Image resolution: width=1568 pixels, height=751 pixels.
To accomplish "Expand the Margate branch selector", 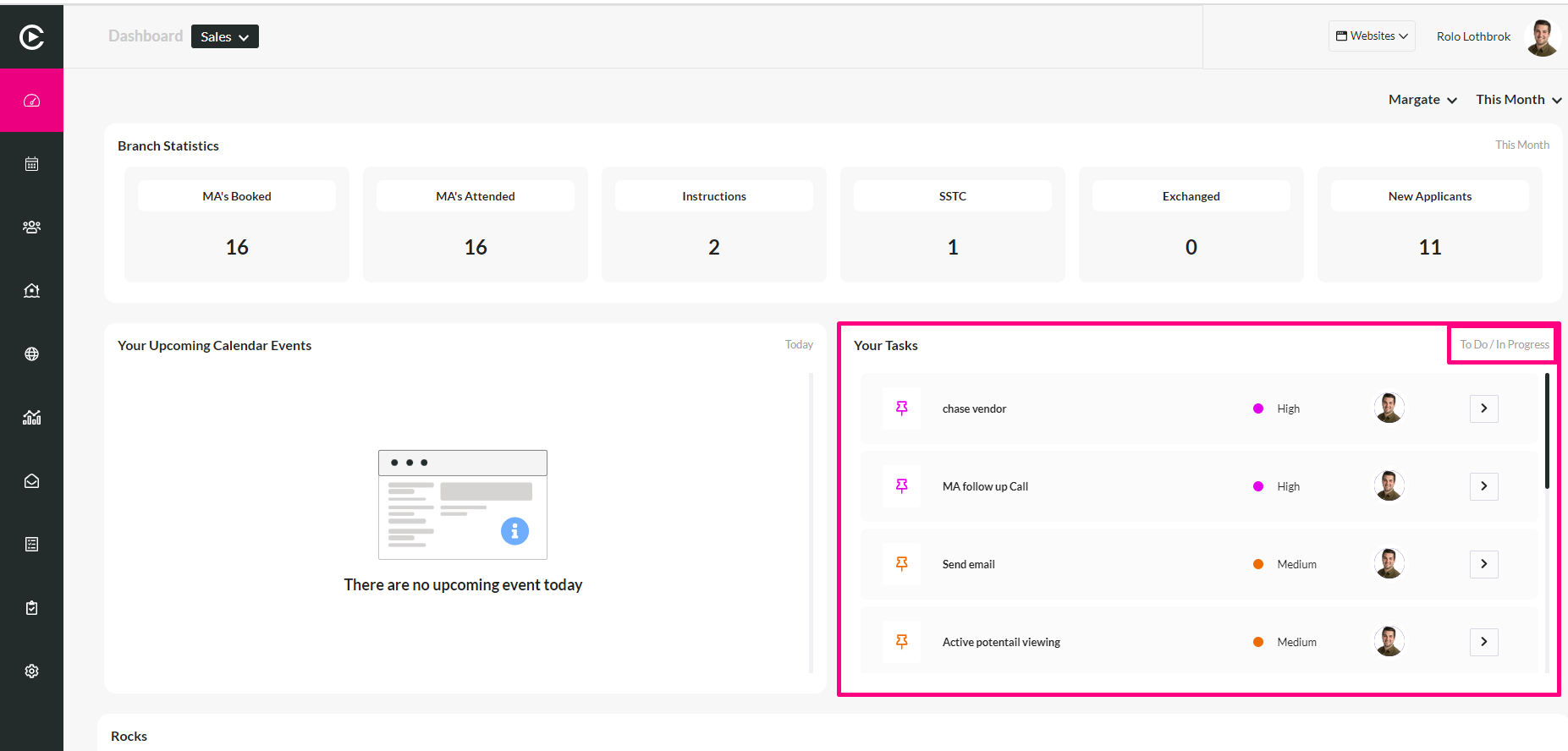I will pyautogui.click(x=1422, y=100).
